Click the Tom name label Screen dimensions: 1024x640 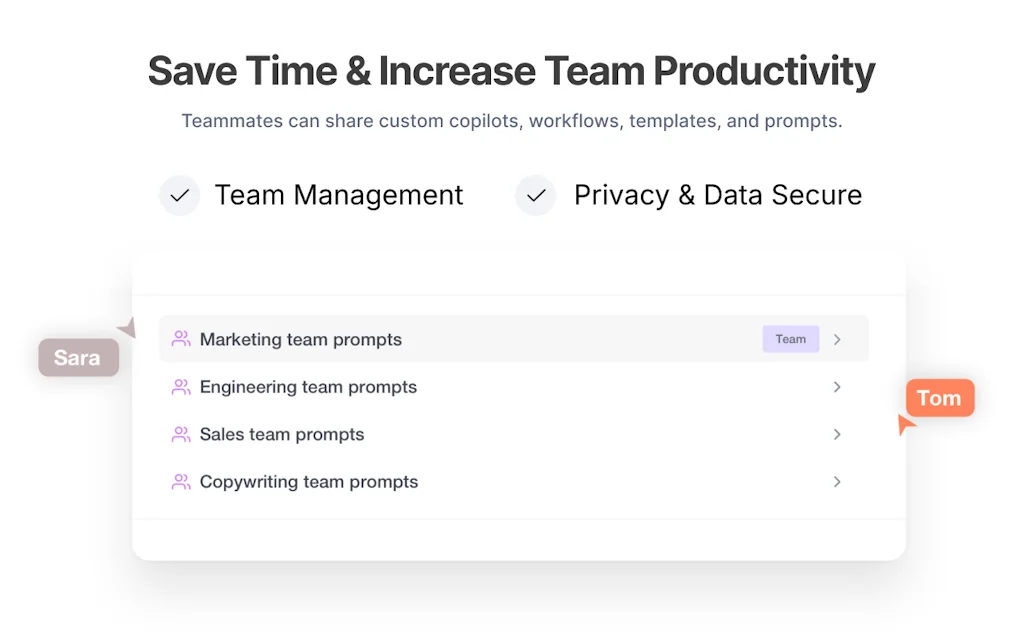point(939,397)
